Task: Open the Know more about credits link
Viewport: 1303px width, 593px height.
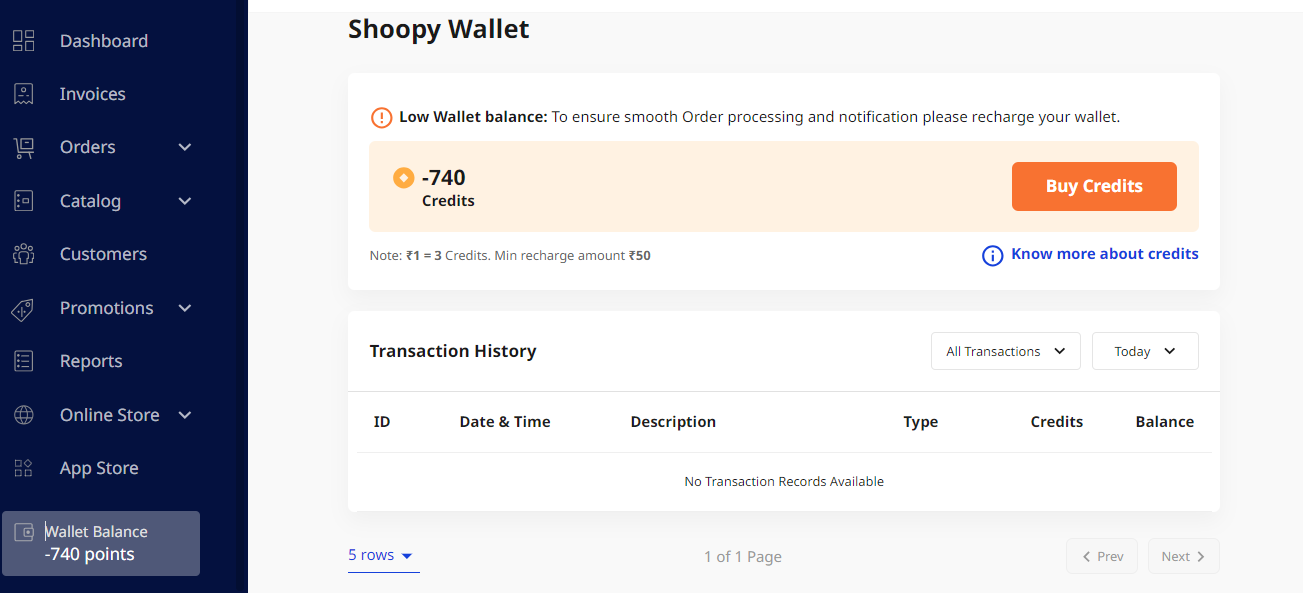Action: pyautogui.click(x=1104, y=254)
